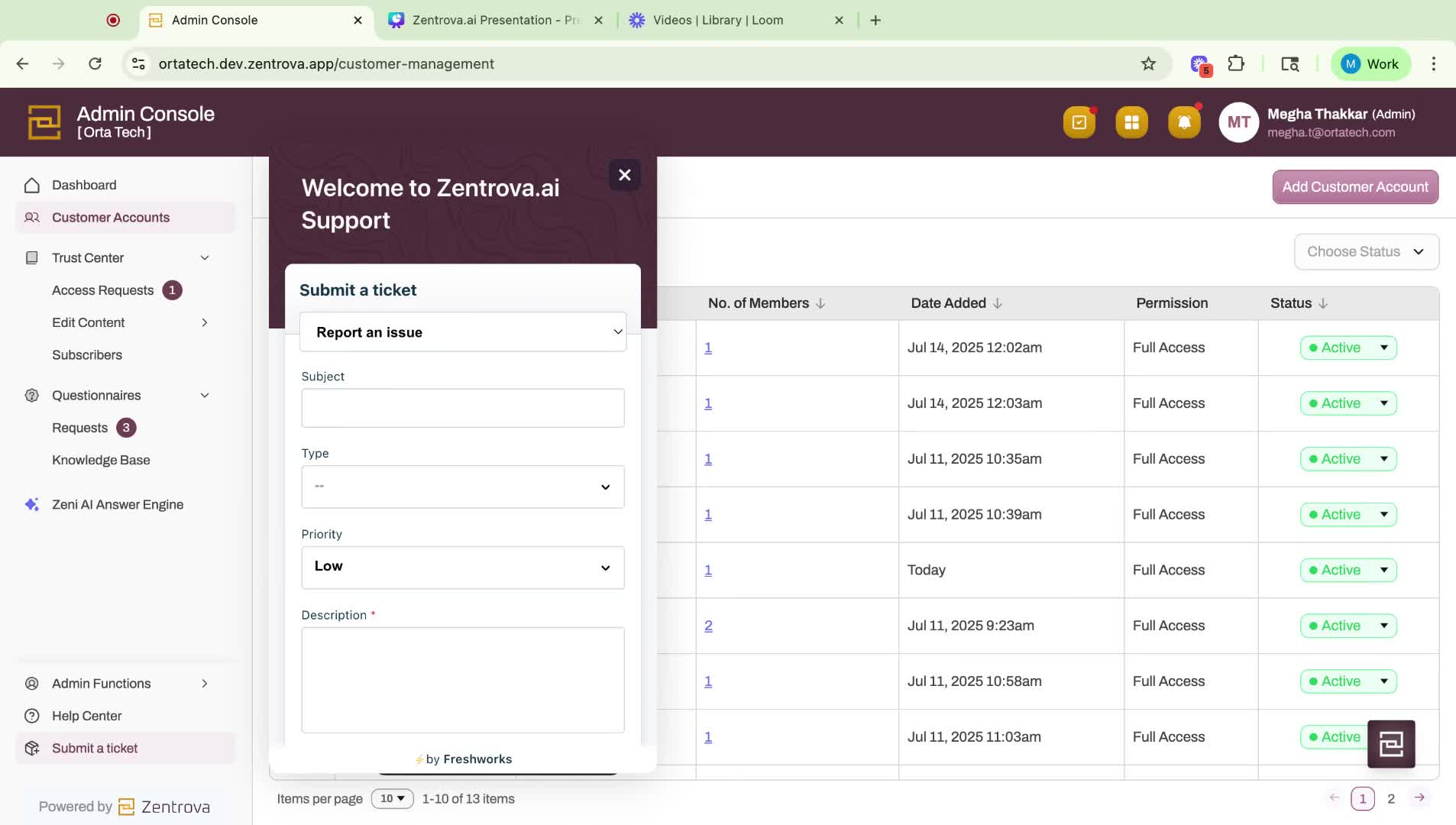Open the notifications bell icon
The image size is (1456, 825).
click(x=1184, y=122)
